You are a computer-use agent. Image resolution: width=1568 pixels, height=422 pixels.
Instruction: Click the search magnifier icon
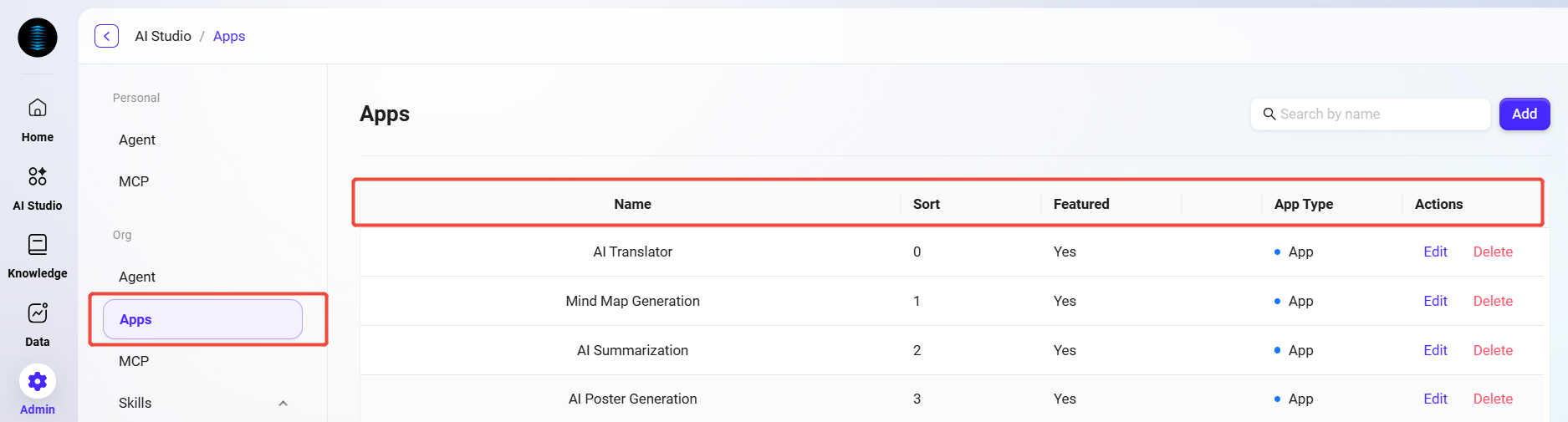tap(1269, 114)
